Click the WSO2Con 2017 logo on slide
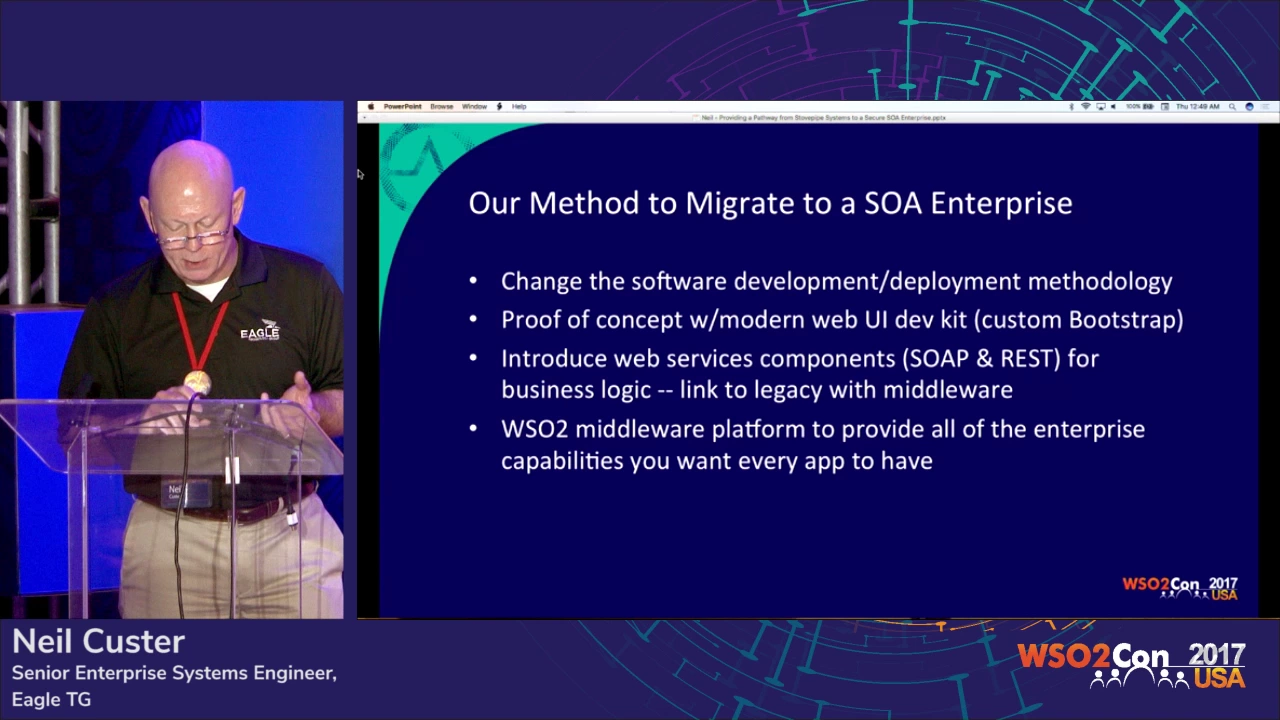 pyautogui.click(x=1180, y=588)
